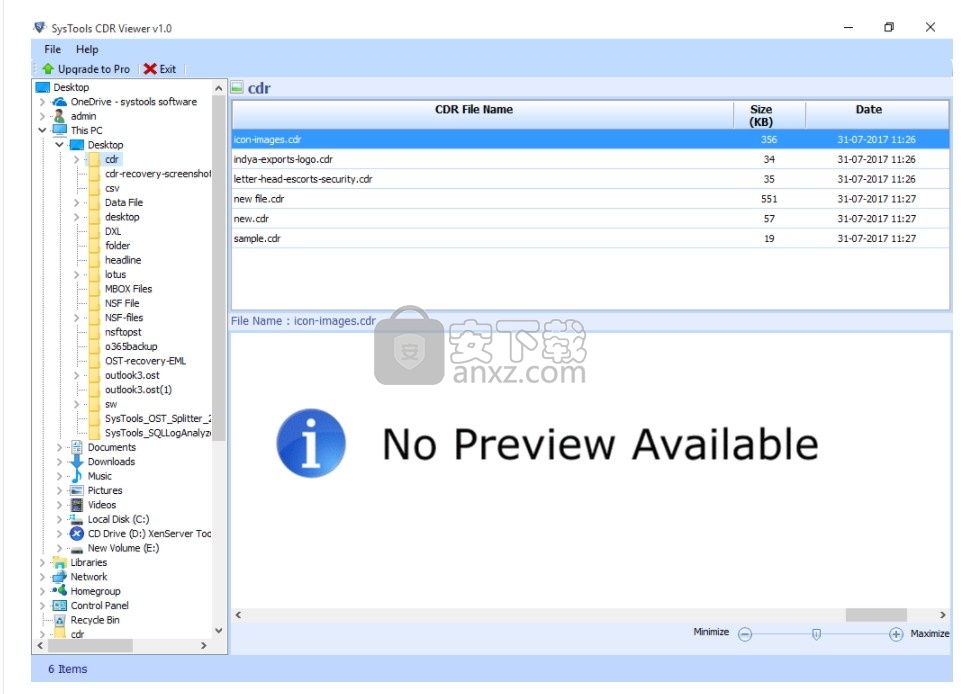Click the Libraries icon
This screenshot has height=694, width=965.
(60, 562)
